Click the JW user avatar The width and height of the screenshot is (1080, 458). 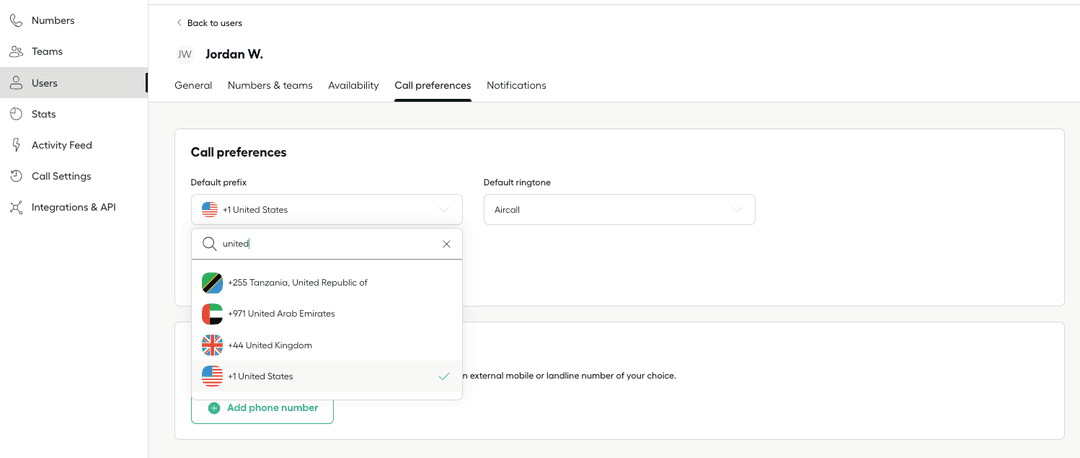[x=185, y=54]
